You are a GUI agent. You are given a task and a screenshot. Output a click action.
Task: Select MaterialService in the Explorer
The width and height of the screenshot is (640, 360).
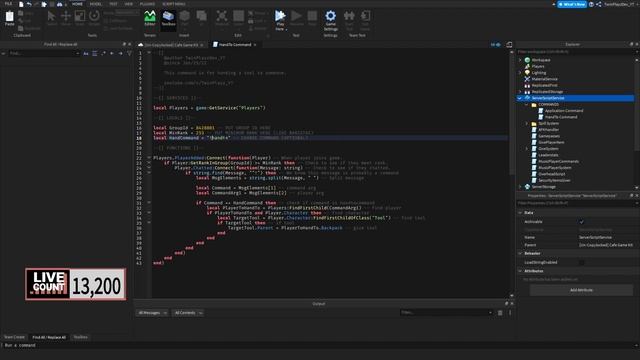(x=544, y=79)
